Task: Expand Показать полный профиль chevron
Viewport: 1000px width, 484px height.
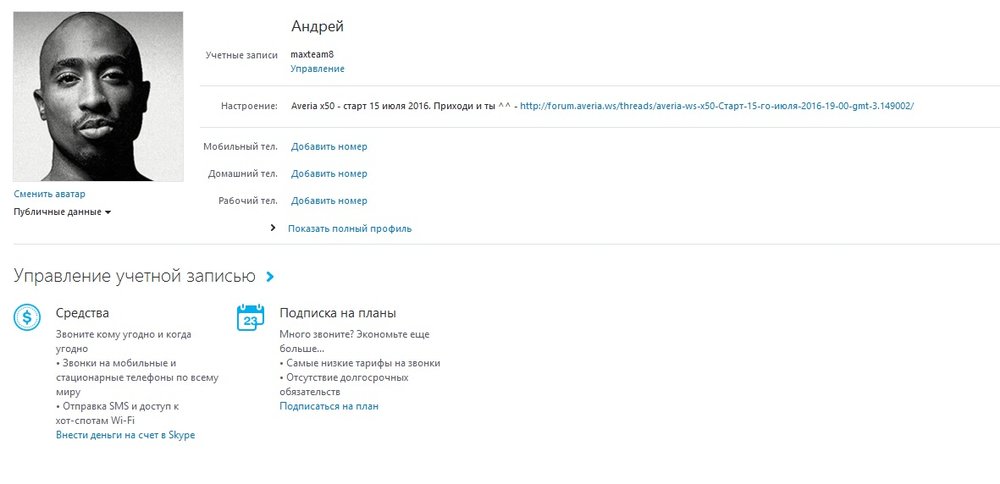Action: coord(273,228)
